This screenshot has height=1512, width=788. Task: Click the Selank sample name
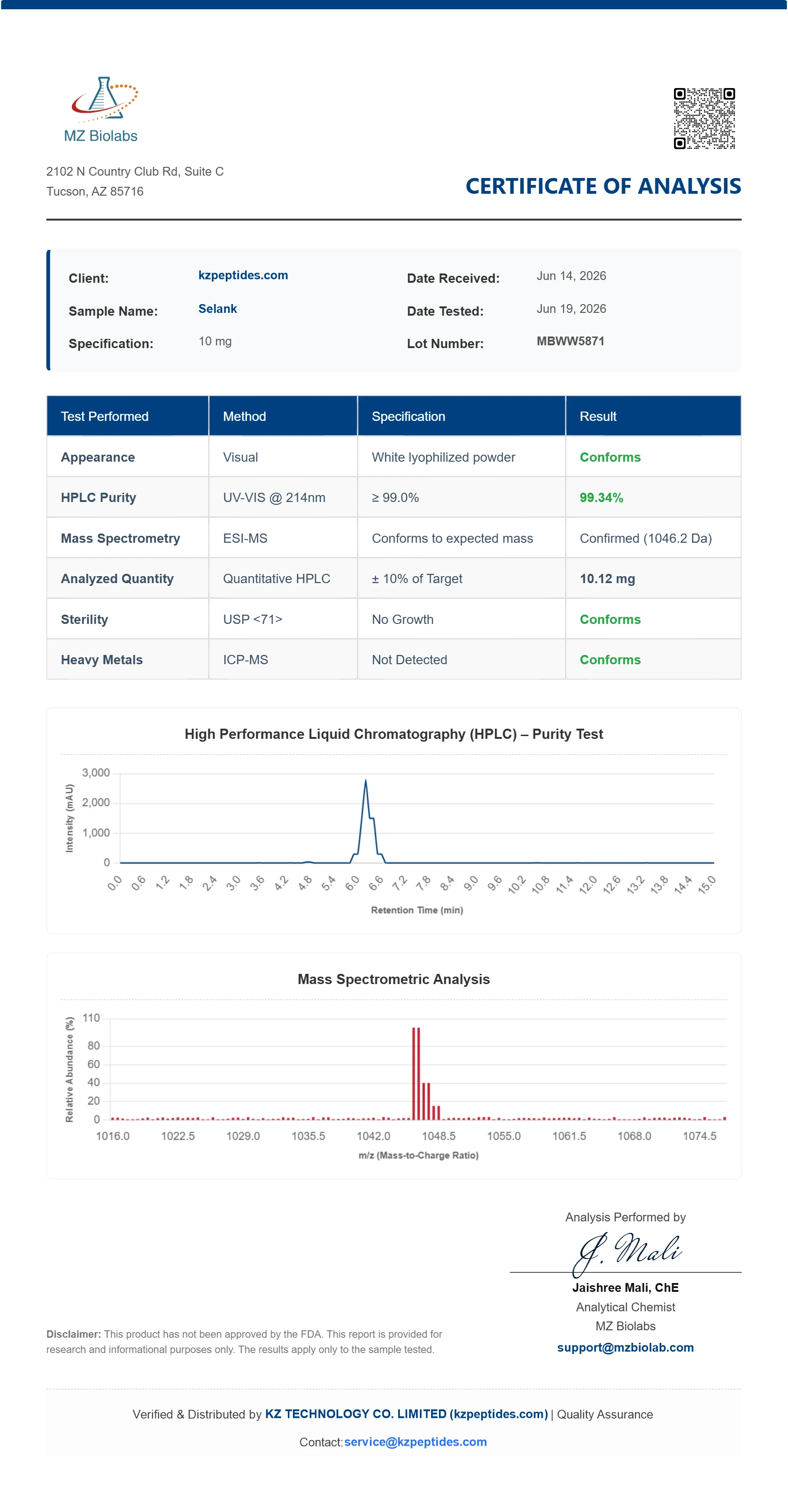tap(217, 309)
